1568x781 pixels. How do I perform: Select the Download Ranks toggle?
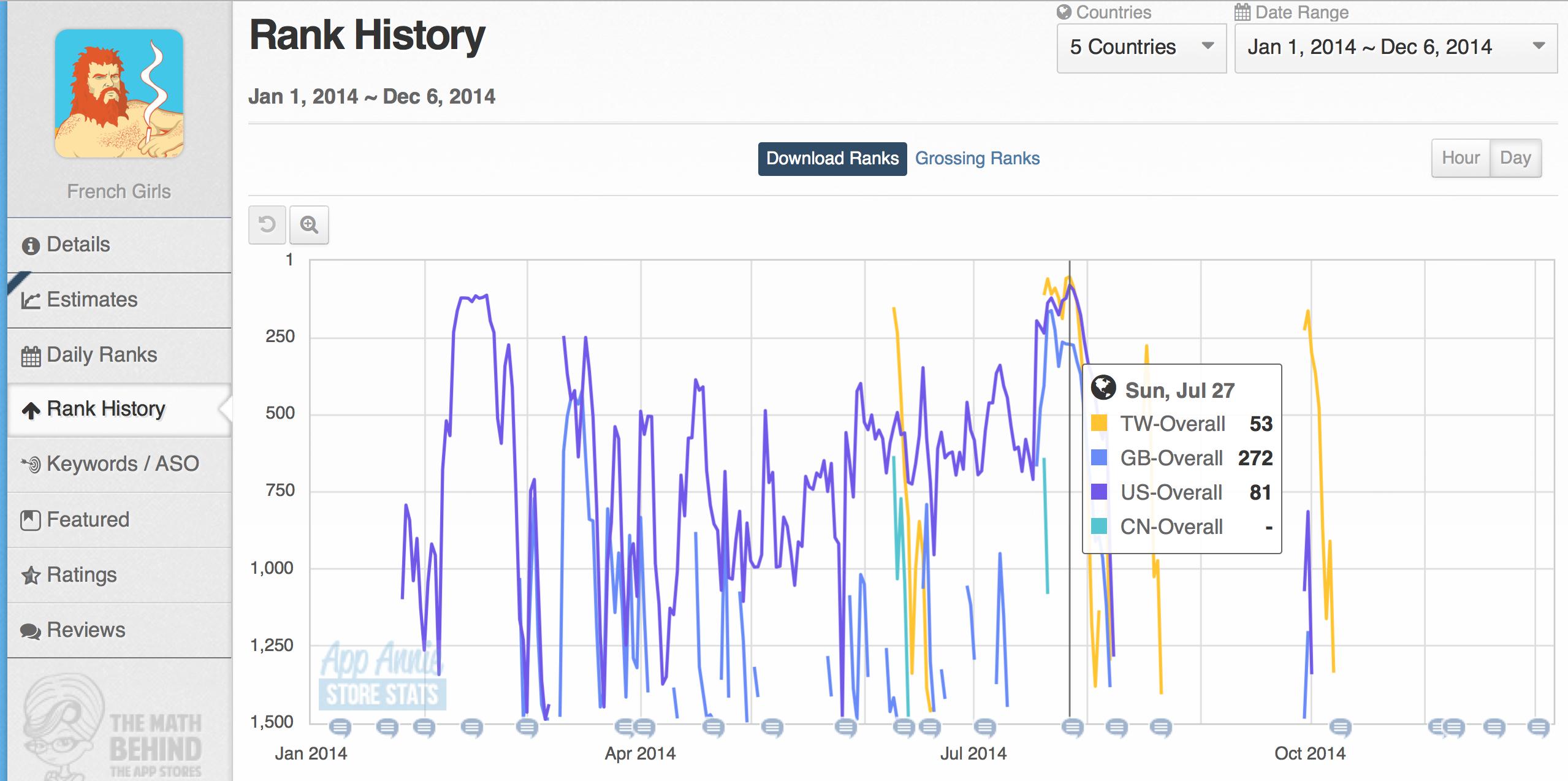832,159
